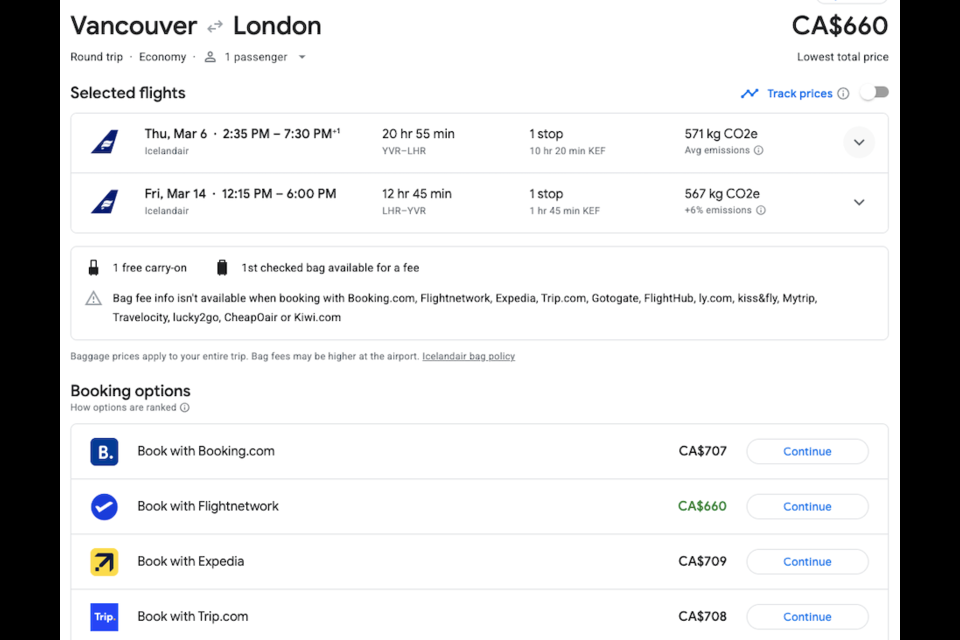Screen dimensions: 960x640
Task: Click the green CA$660 Flightnetwork price
Action: pos(702,506)
